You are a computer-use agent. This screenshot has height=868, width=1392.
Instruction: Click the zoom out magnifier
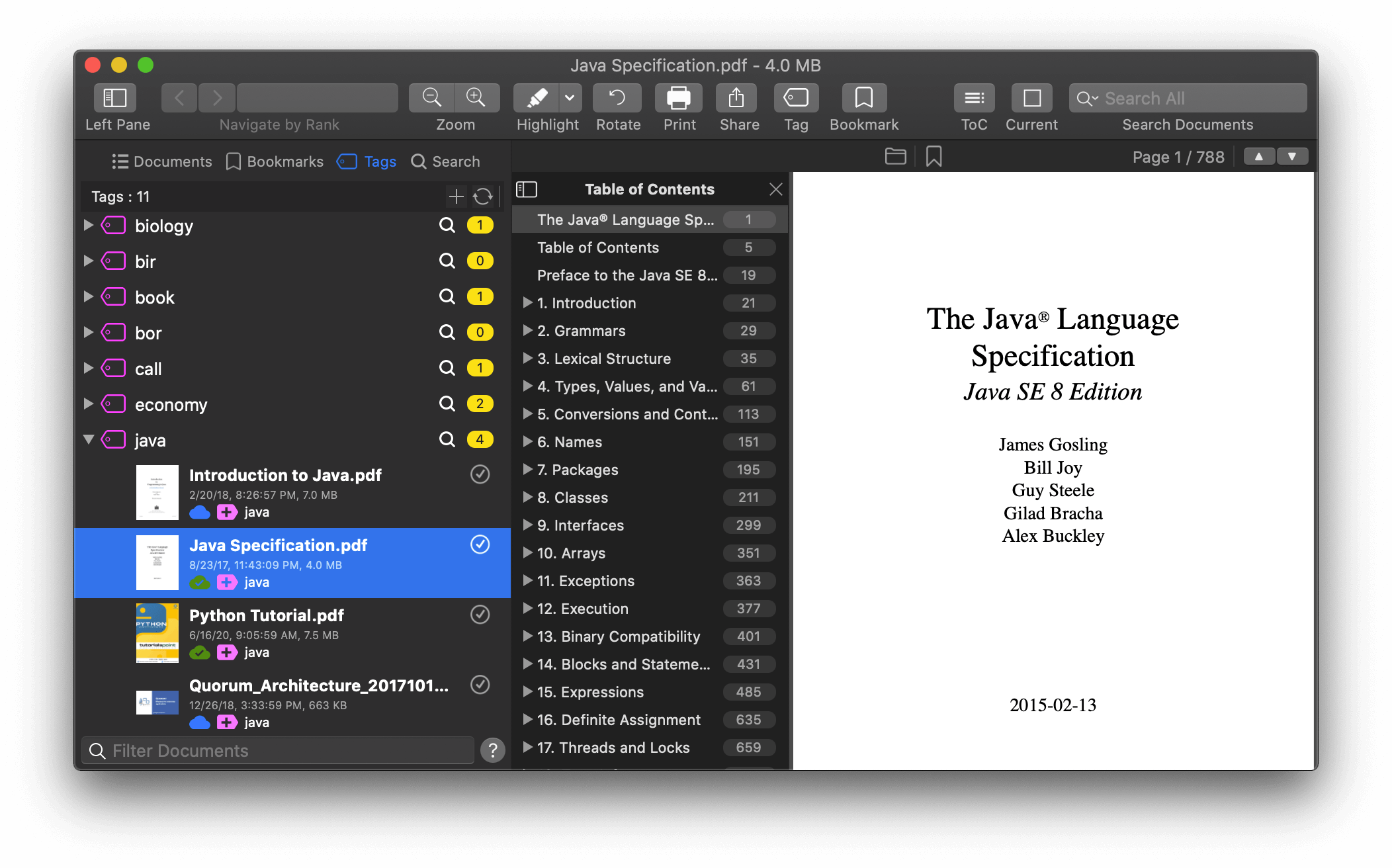tap(431, 98)
